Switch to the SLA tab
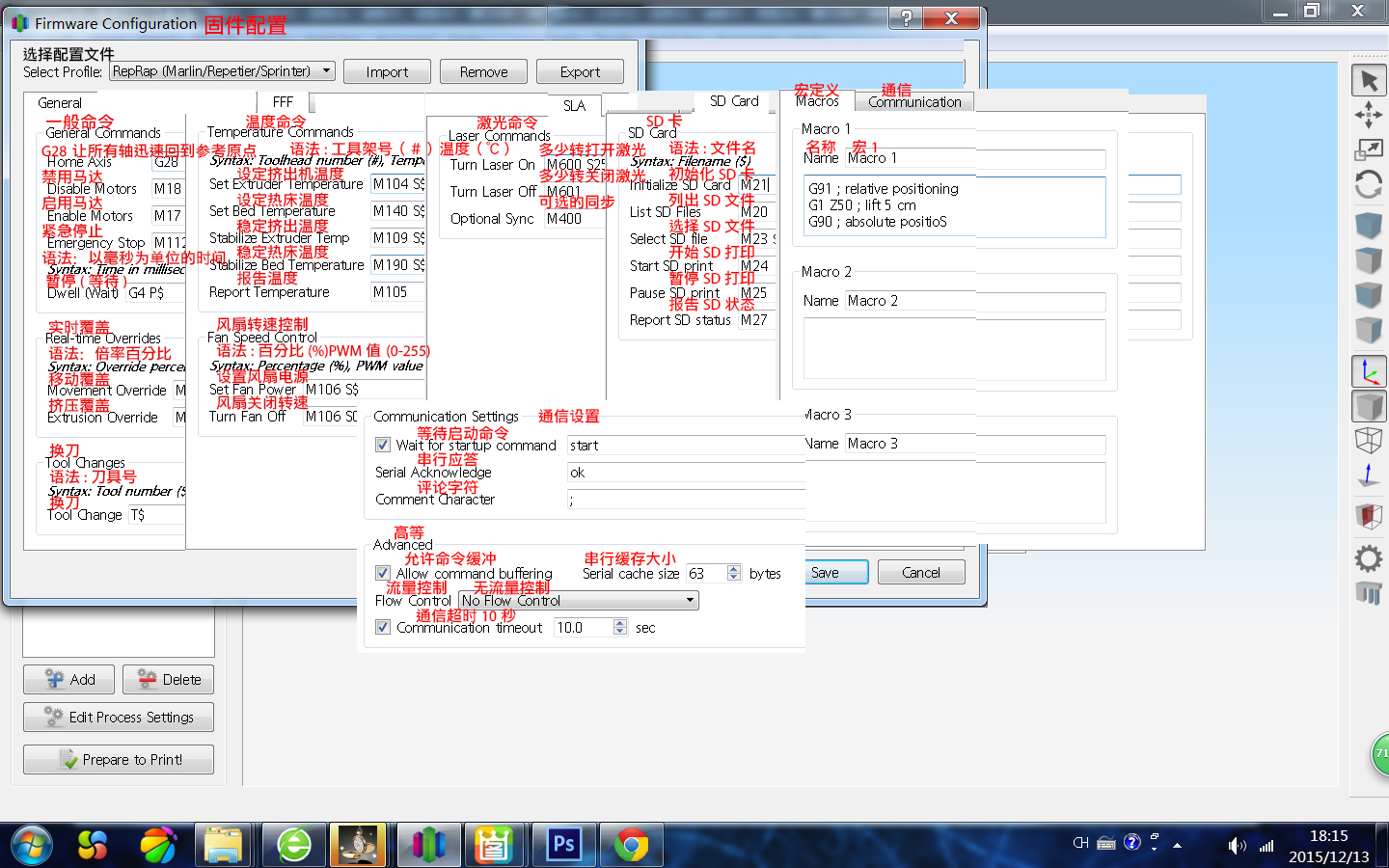 (574, 105)
